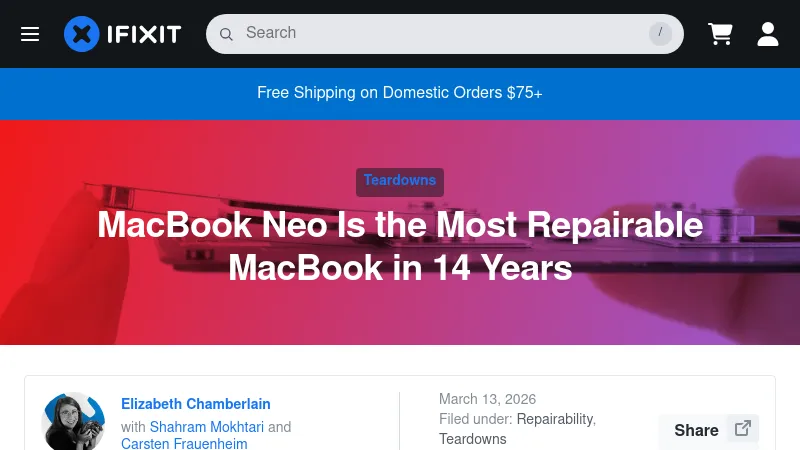
Task: Click the search magnifier icon
Action: (227, 34)
